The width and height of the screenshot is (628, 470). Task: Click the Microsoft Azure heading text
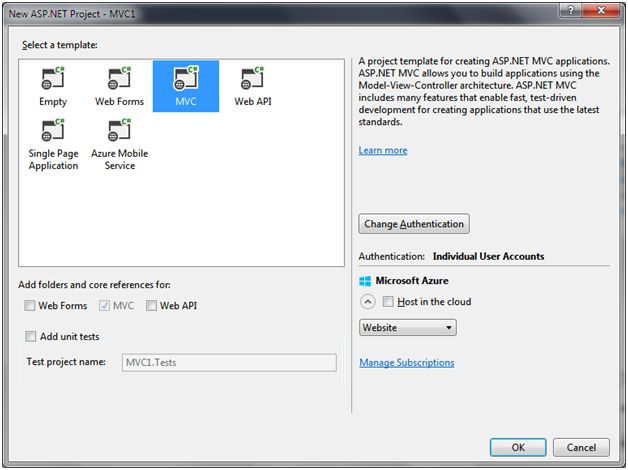[412, 281]
